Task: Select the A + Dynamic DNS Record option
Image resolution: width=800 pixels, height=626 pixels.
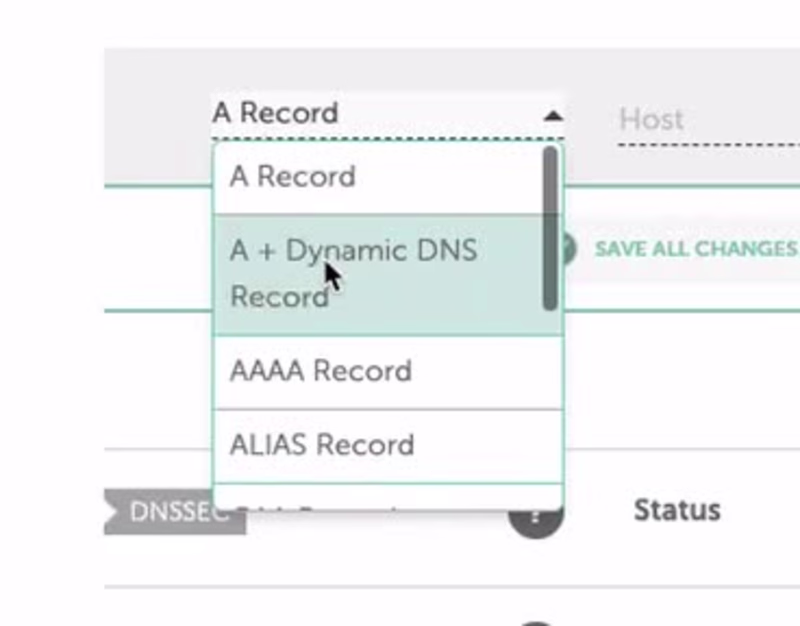Action: coord(379,274)
